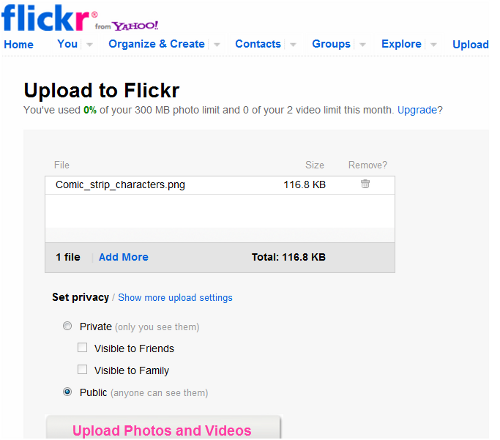Expand the Groups dropdown arrow

(363, 44)
